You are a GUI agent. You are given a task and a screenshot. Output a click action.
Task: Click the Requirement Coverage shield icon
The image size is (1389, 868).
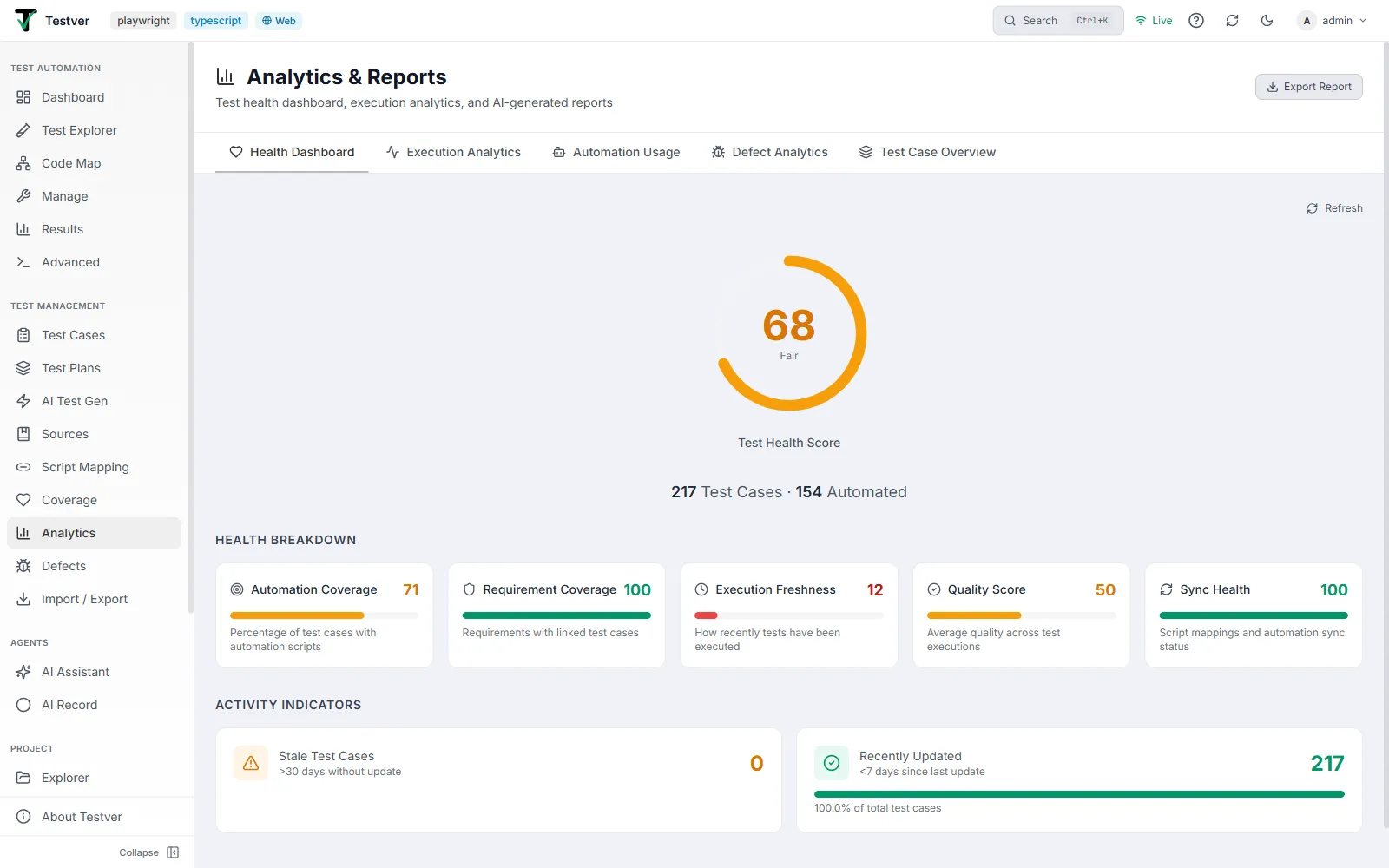pyautogui.click(x=469, y=589)
